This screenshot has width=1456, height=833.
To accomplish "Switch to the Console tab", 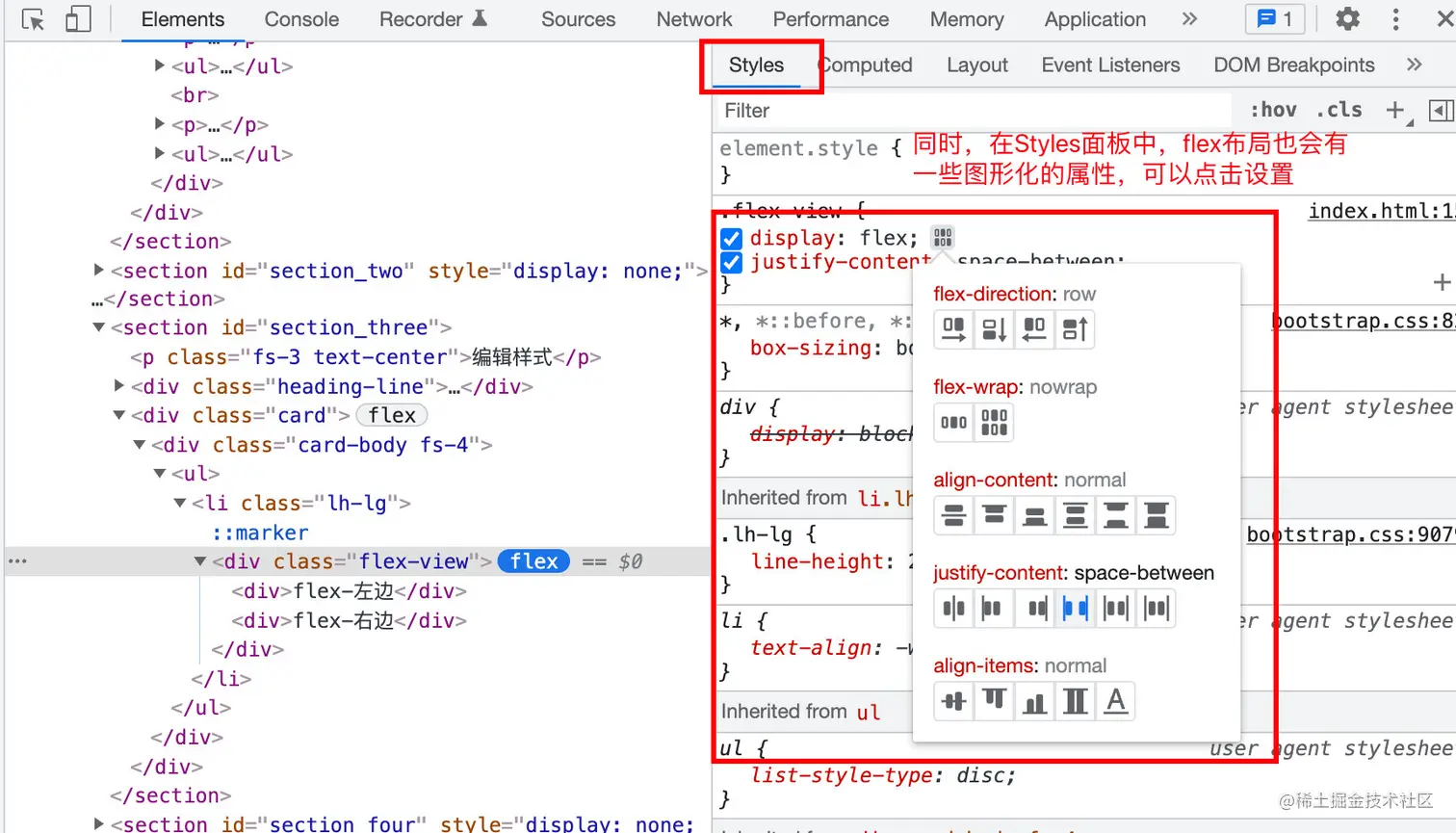I will [301, 19].
